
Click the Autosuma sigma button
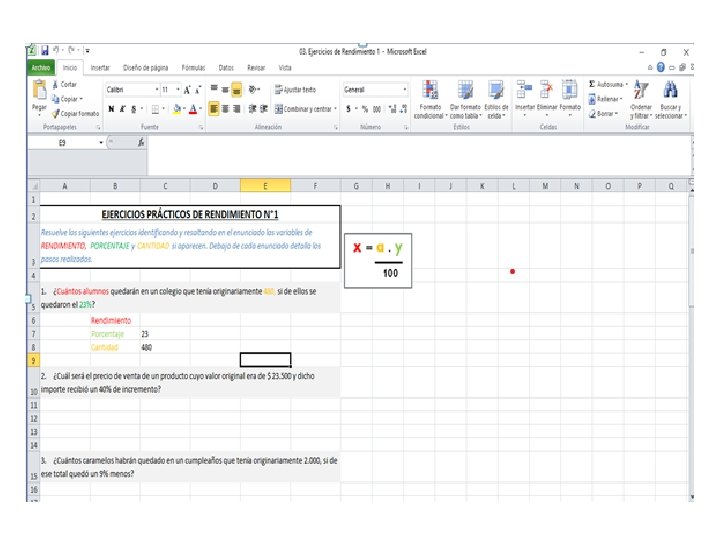(607, 84)
